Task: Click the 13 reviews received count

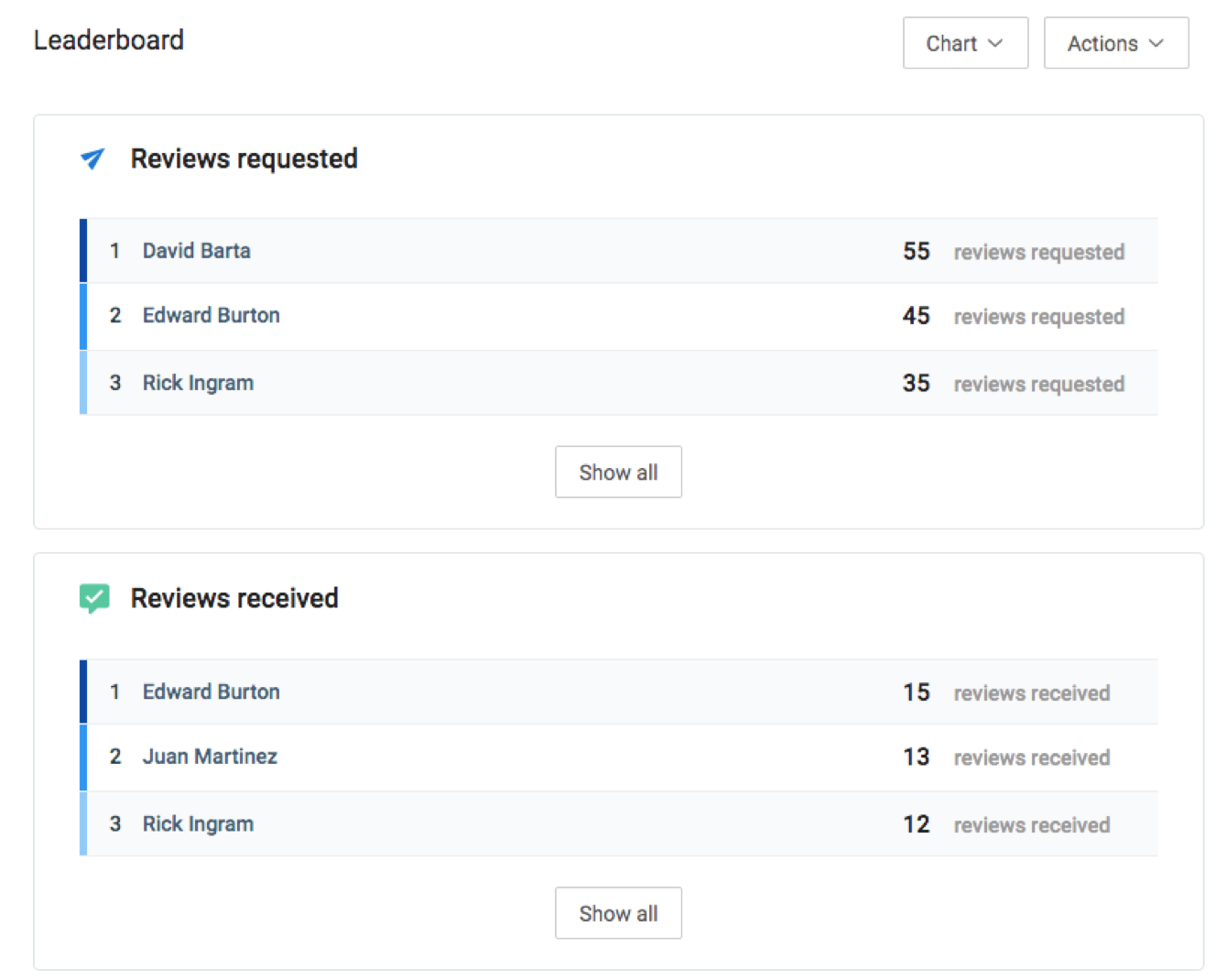Action: [x=916, y=757]
